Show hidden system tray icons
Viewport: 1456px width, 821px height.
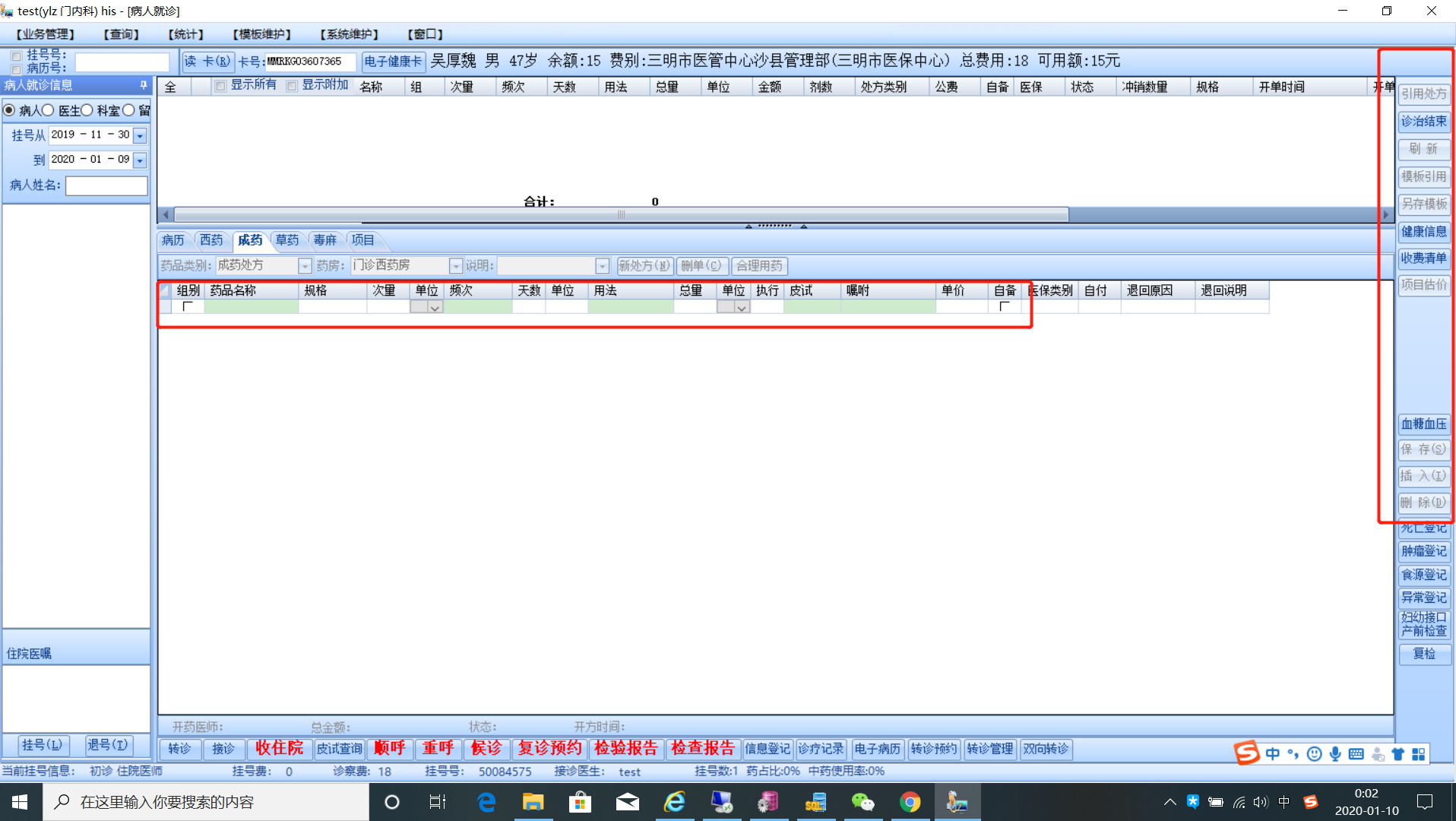click(1170, 802)
